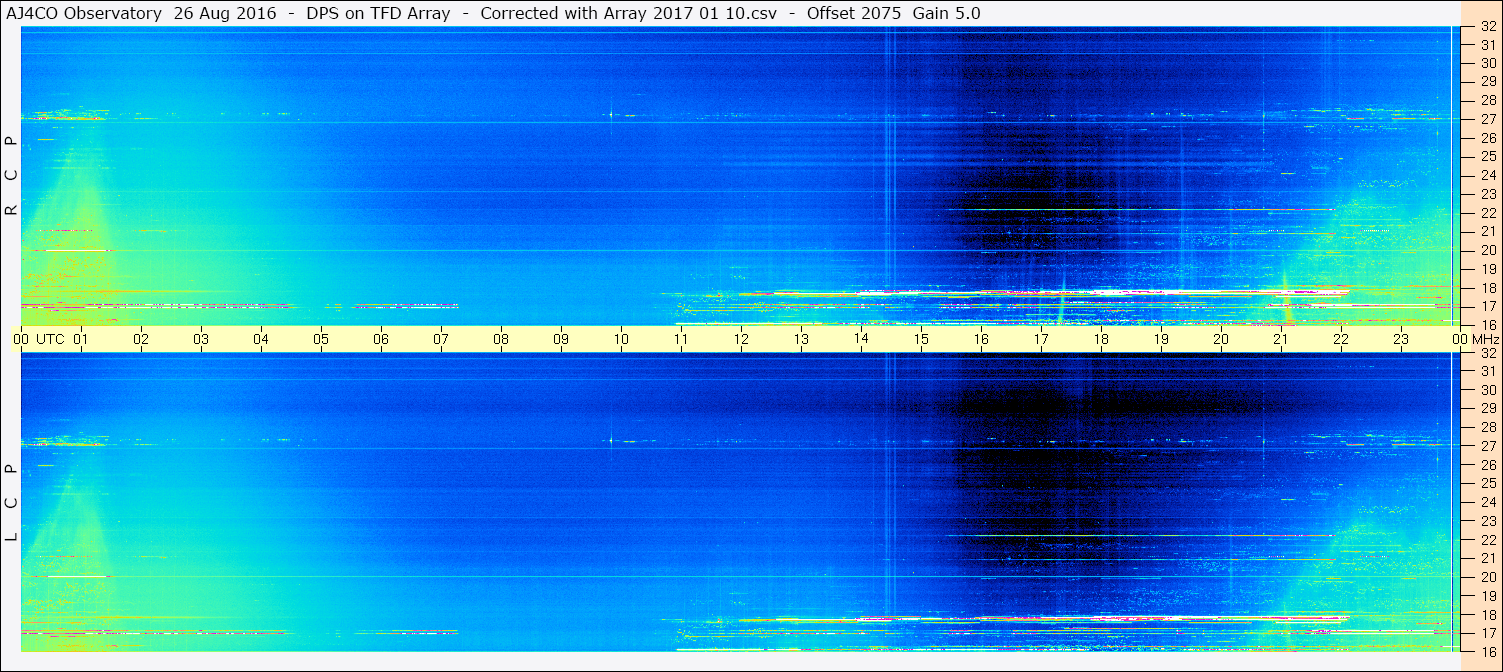Select the 21 hour marker on time axis
This screenshot has height=672, width=1503.
(1281, 339)
